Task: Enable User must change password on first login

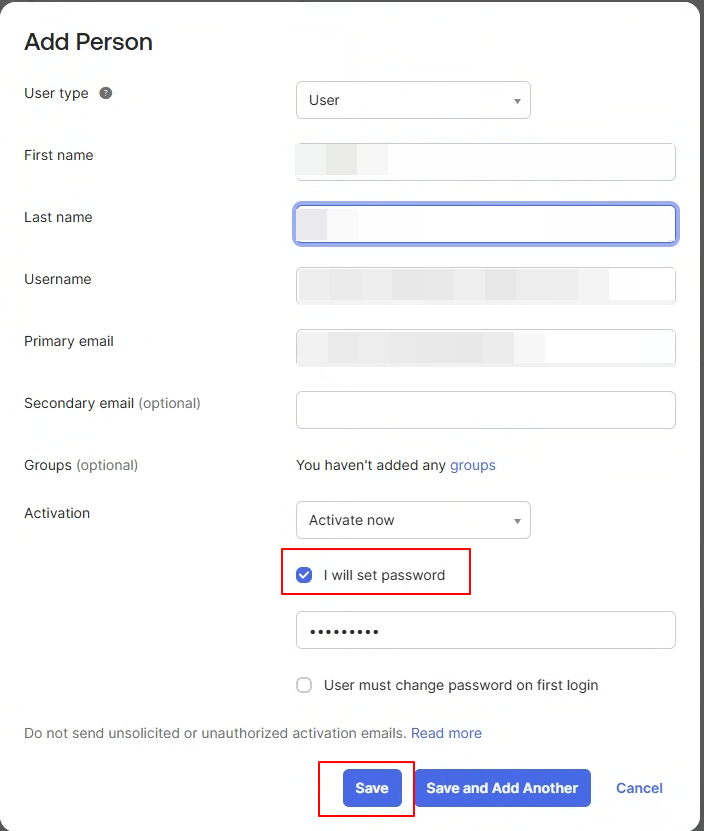Action: point(304,685)
